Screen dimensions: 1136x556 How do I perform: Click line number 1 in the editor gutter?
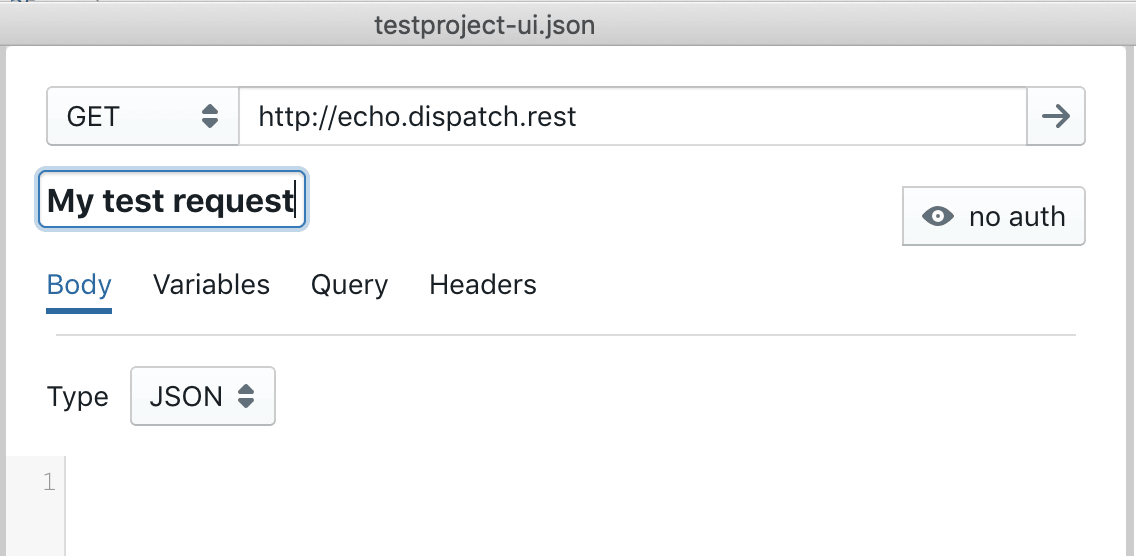(49, 483)
